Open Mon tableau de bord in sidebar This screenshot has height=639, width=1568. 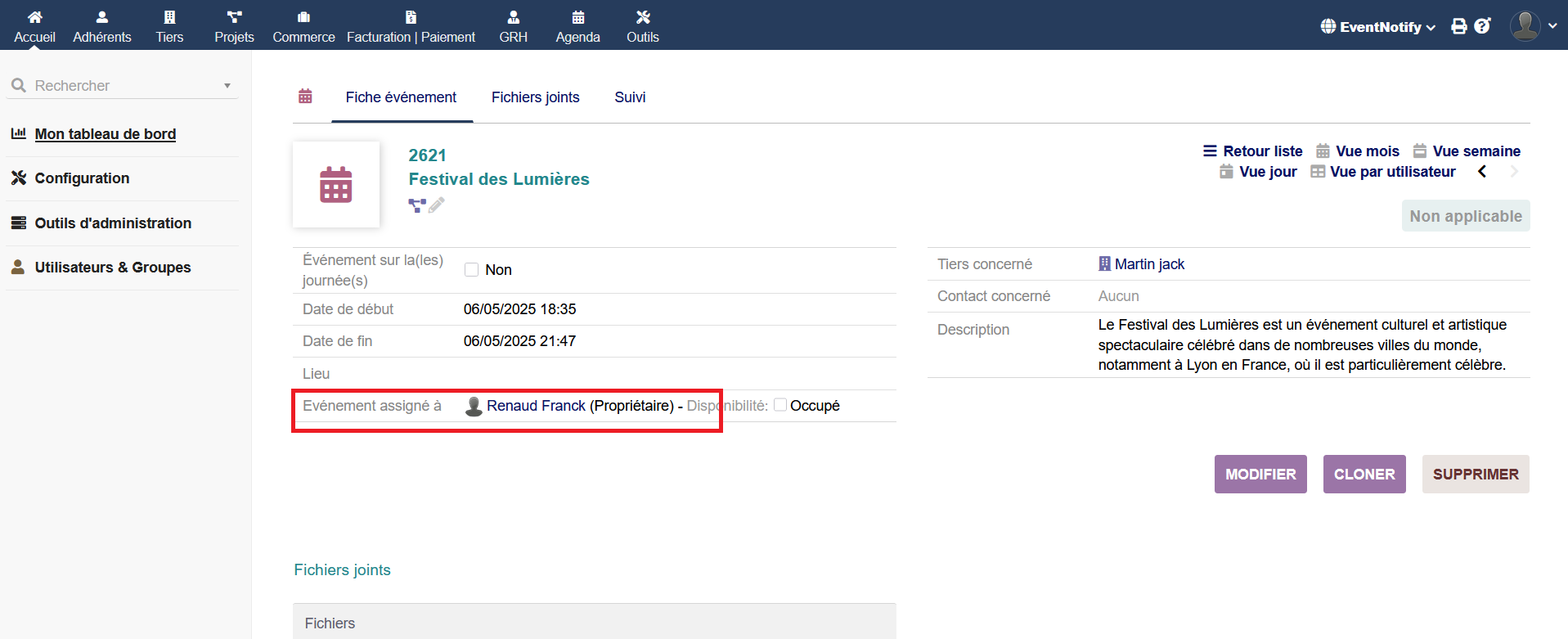pos(105,134)
